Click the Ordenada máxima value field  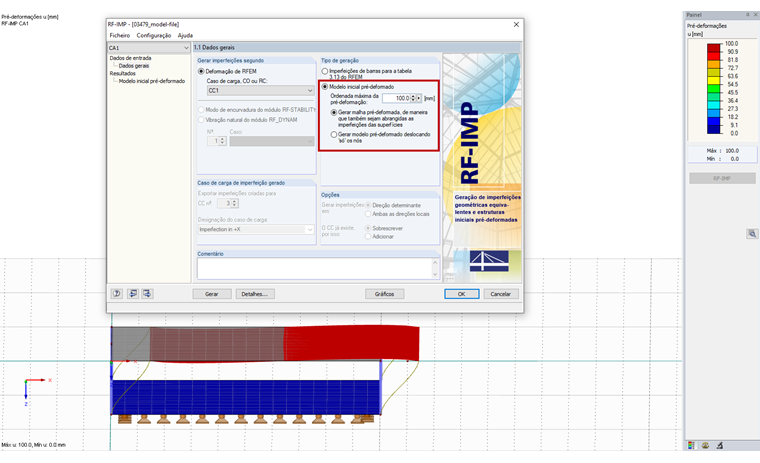(x=396, y=98)
